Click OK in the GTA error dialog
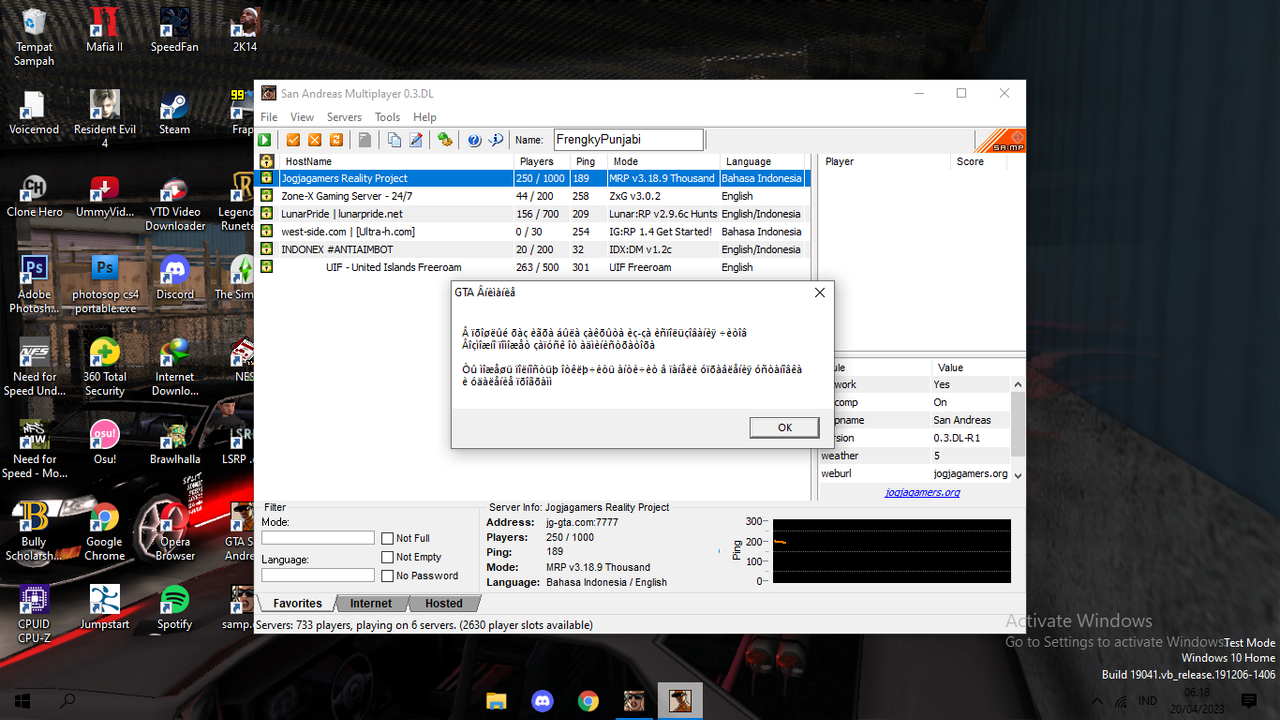Image resolution: width=1280 pixels, height=720 pixels. tap(785, 427)
